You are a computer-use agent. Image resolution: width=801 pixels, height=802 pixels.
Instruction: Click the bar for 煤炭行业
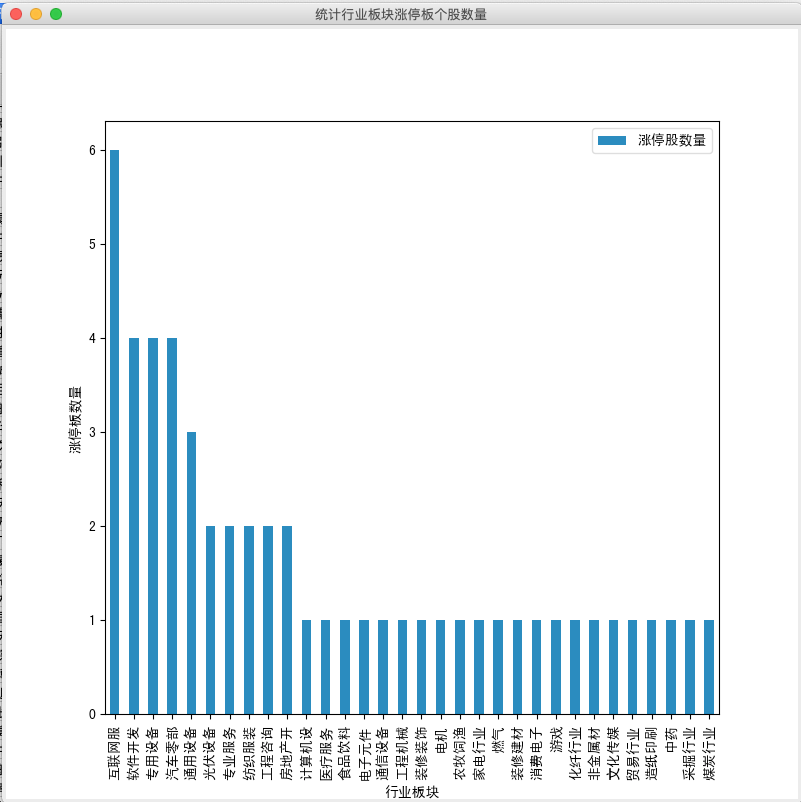709,667
